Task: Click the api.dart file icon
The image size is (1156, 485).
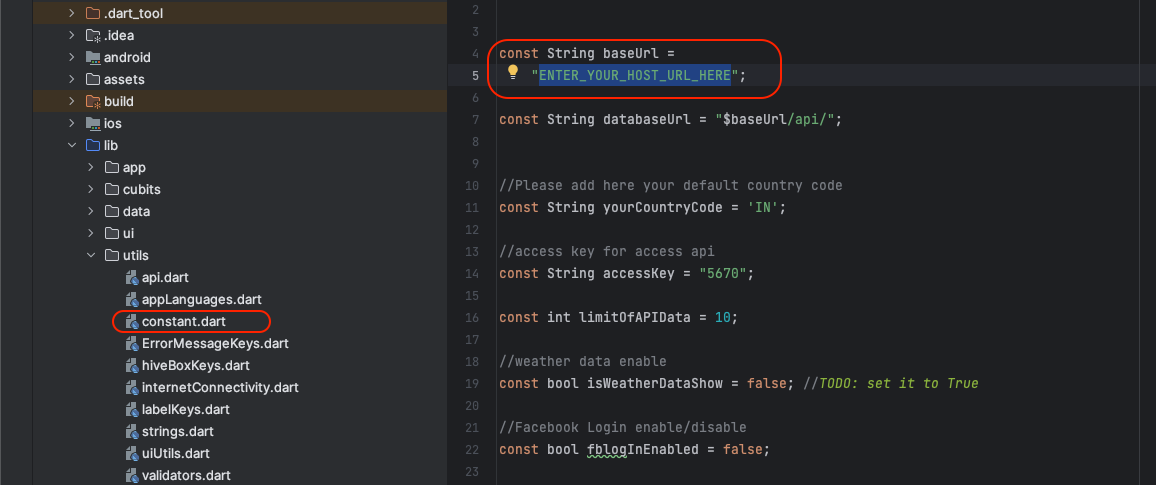Action: click(132, 278)
